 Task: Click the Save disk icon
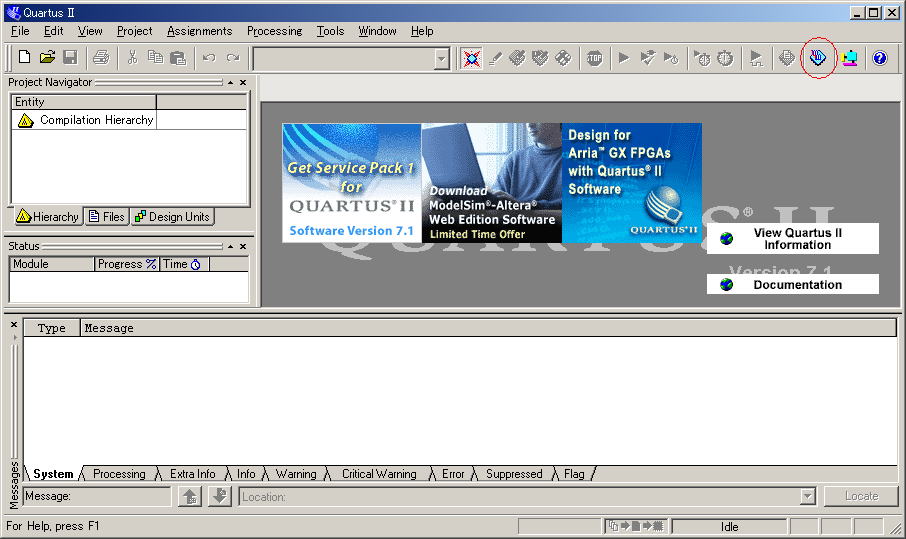[x=70, y=58]
